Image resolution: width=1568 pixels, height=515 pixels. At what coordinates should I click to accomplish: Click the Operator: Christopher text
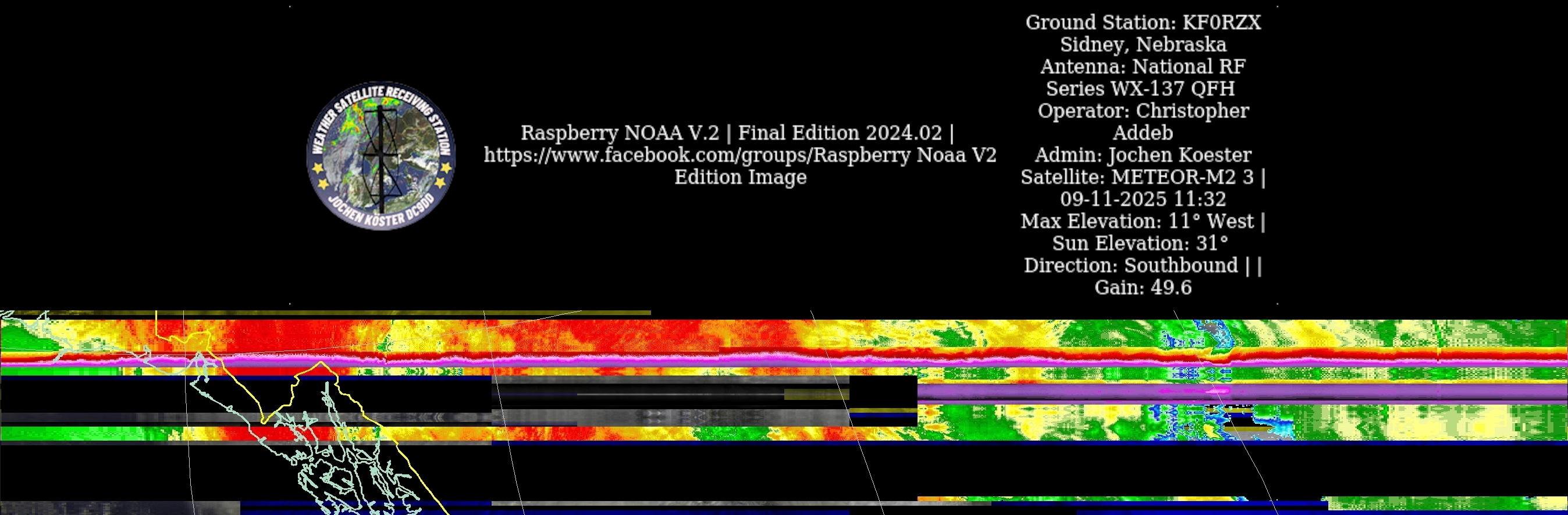[x=1143, y=110]
